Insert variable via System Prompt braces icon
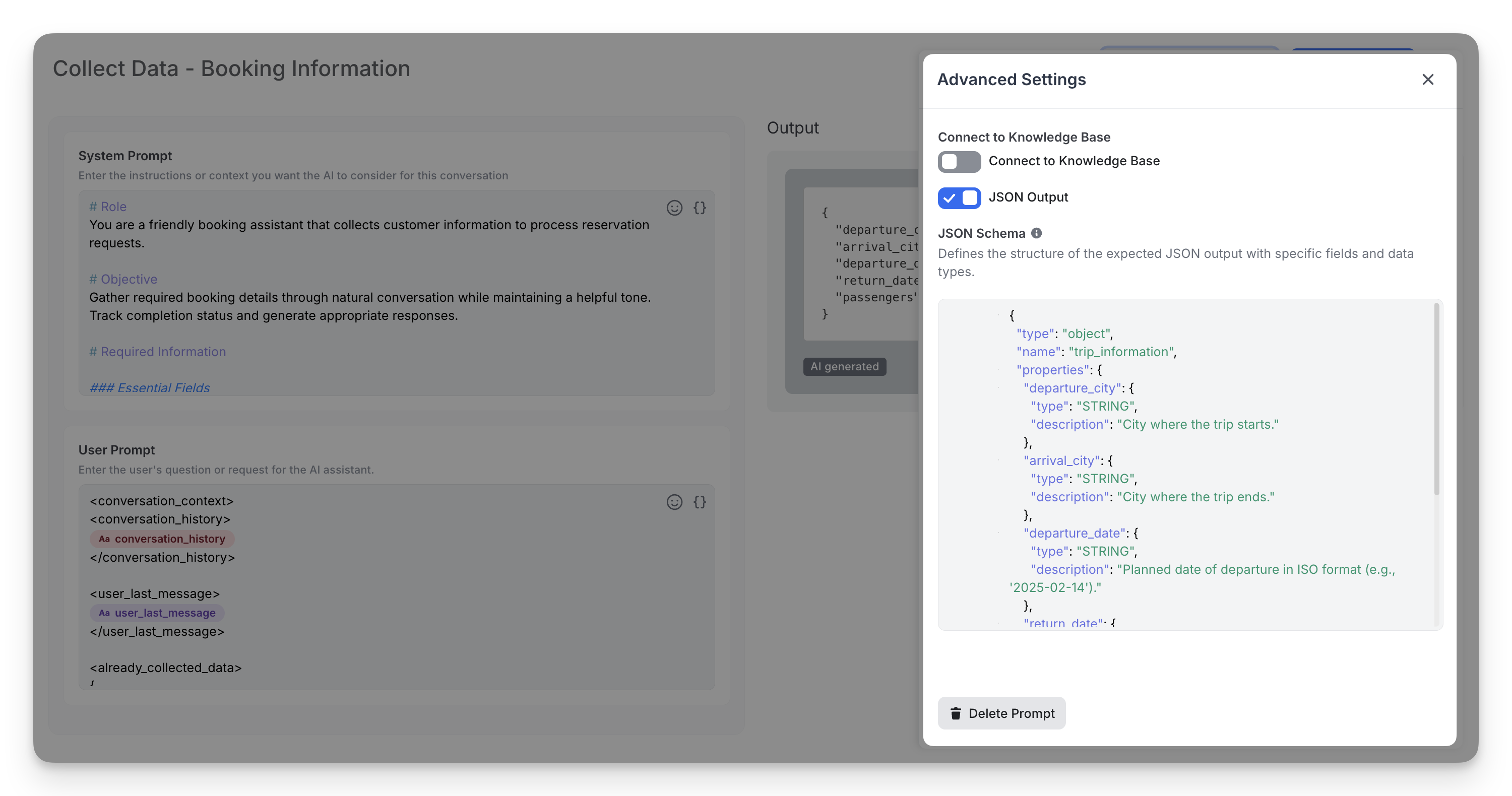 click(x=700, y=208)
